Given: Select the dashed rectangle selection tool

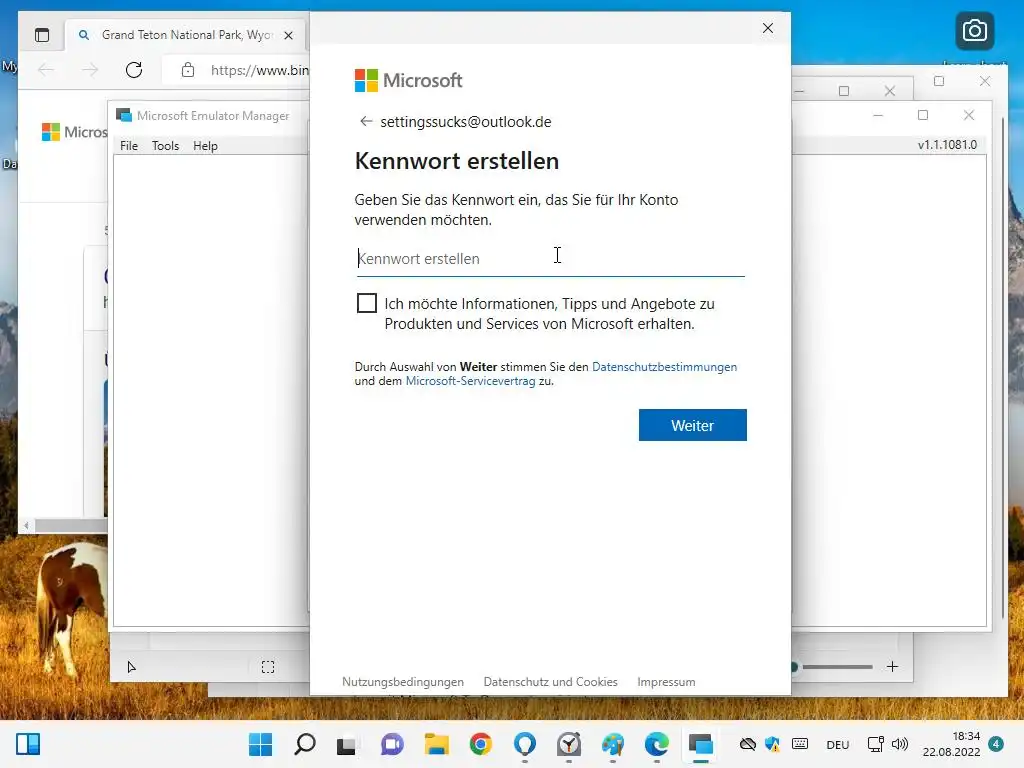Looking at the screenshot, I should point(268,667).
